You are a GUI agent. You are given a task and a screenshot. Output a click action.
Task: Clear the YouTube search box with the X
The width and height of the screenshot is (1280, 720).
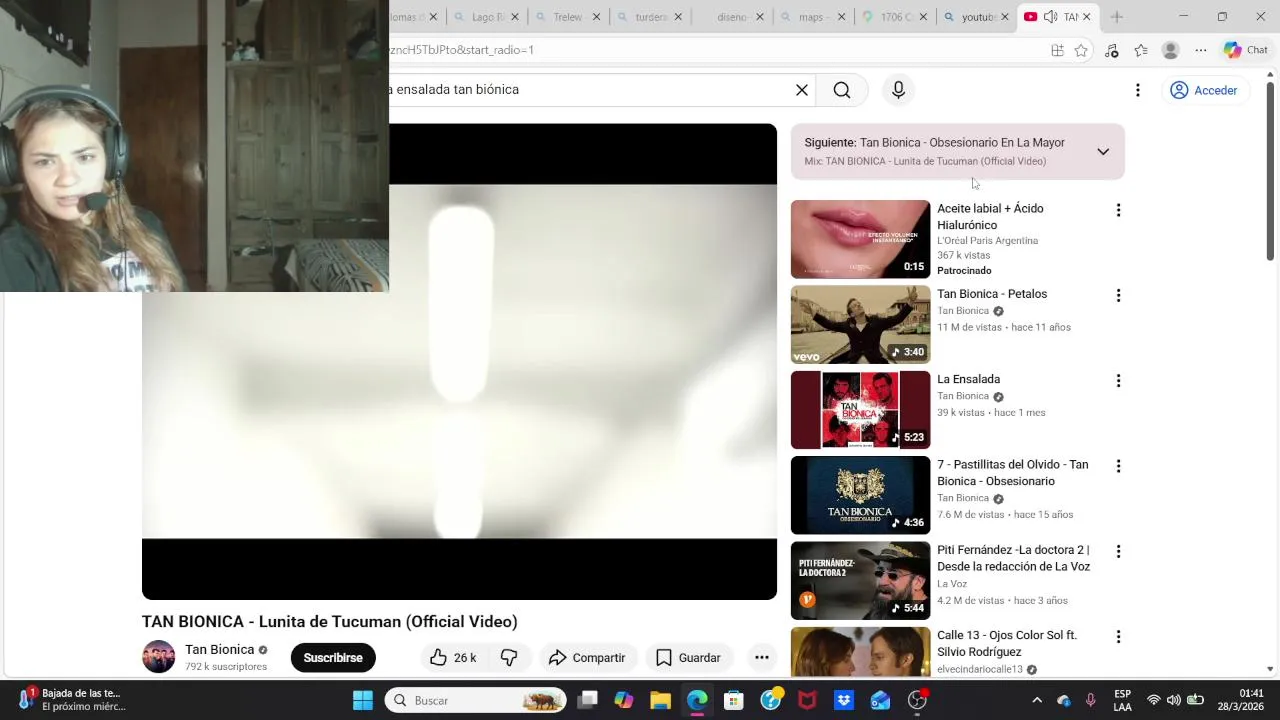(802, 90)
